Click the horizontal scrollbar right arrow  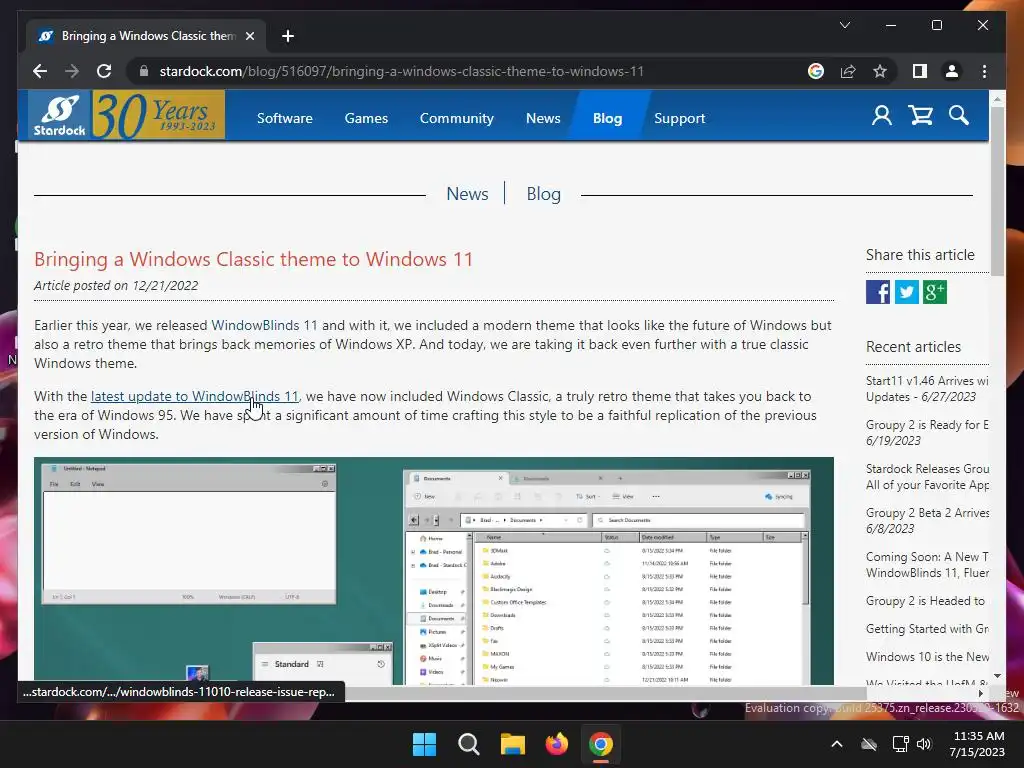981,694
